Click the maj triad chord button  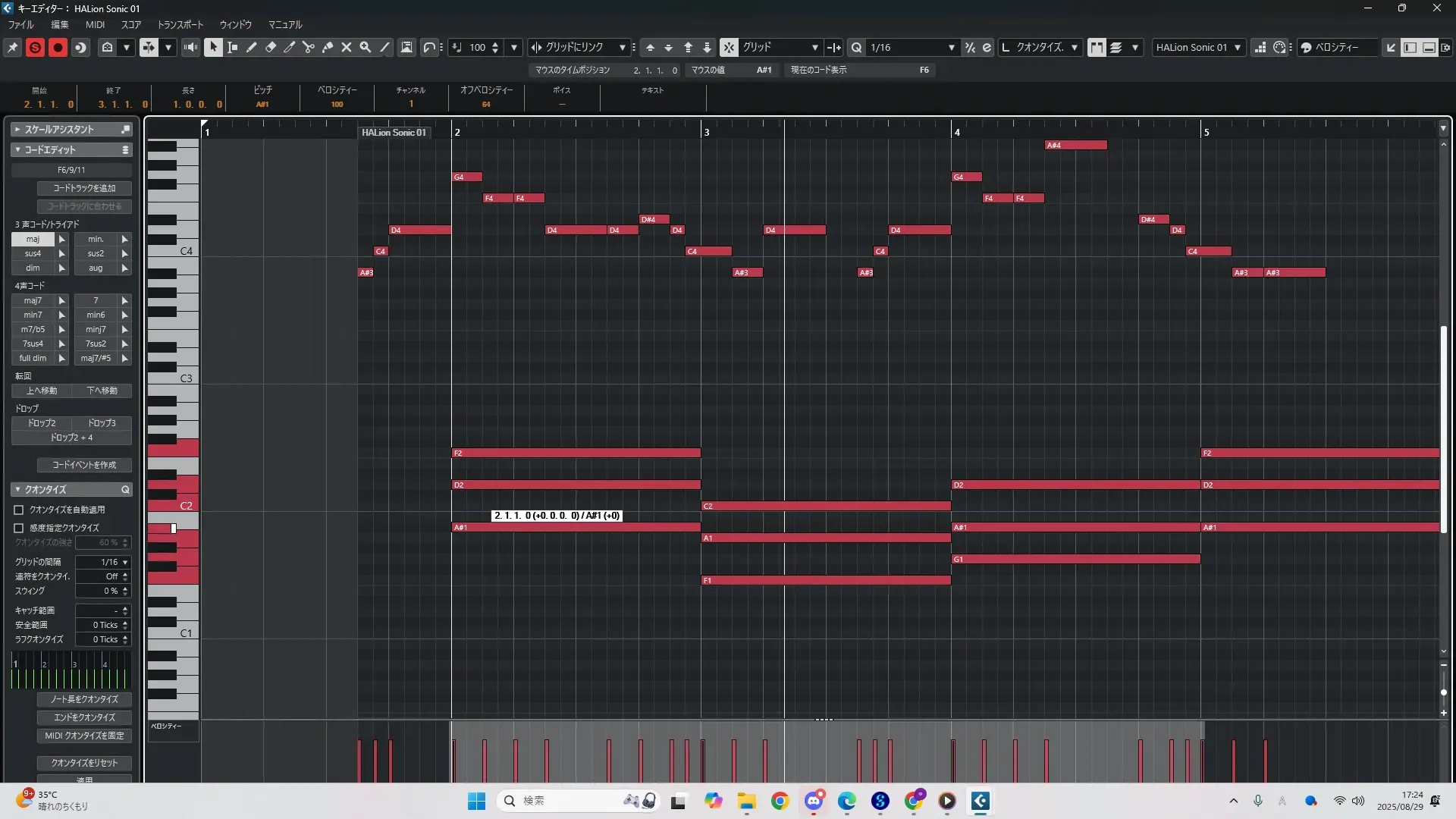[x=33, y=239]
